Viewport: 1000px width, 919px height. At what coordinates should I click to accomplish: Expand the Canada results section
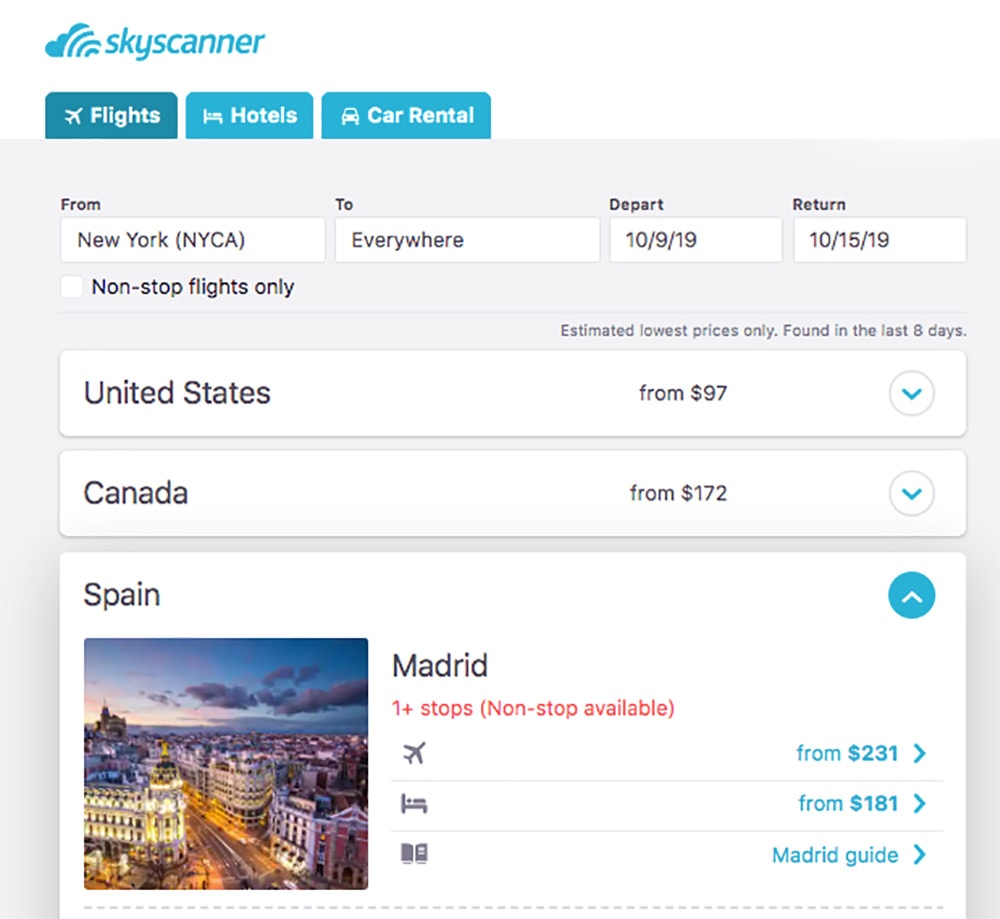click(911, 493)
